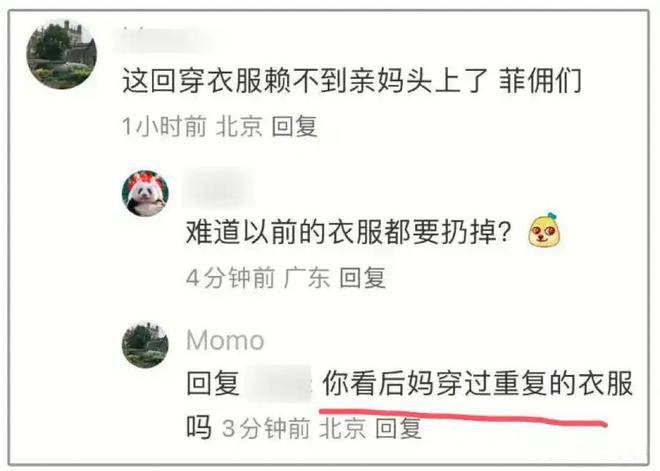Select the underlined text 你看后妈穿过重复的衣服
The height and width of the screenshot is (471, 660).
coord(478,383)
